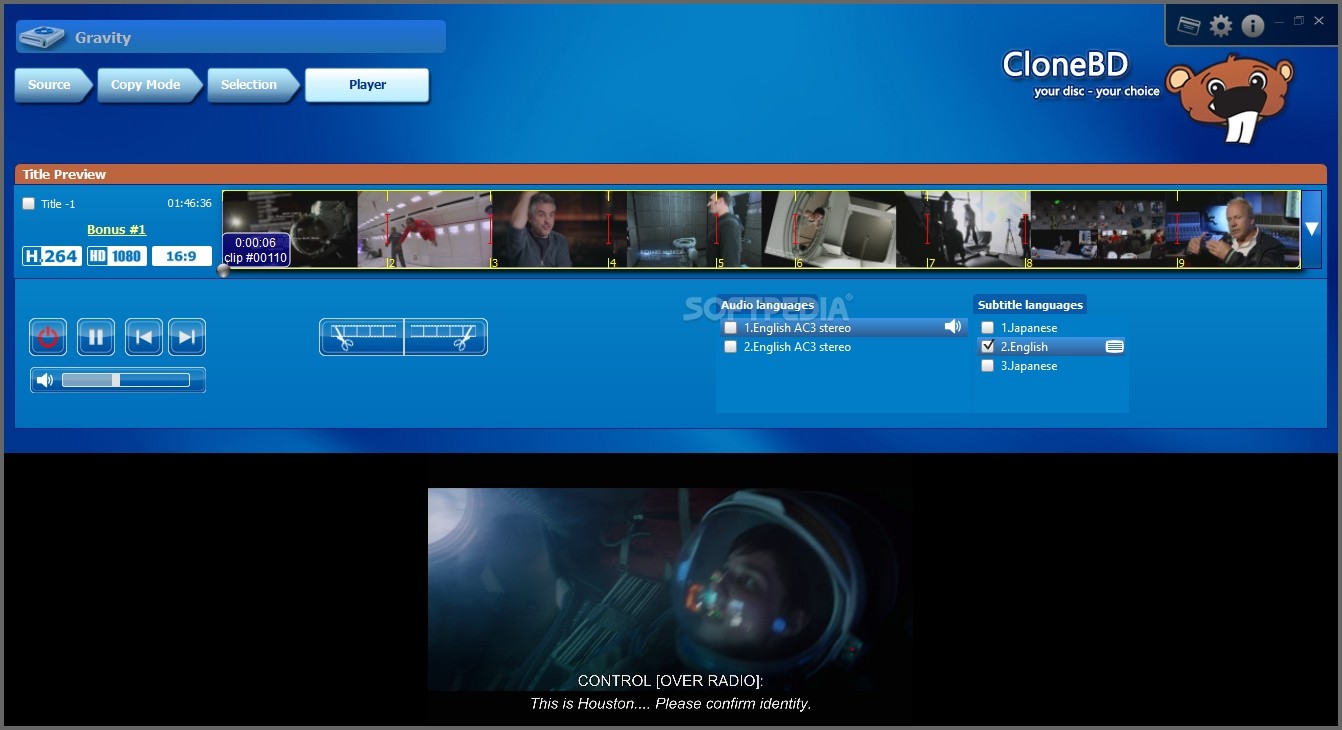Viewport: 1342px width, 730px height.
Task: Click the stop (power) playback button
Action: point(47,337)
